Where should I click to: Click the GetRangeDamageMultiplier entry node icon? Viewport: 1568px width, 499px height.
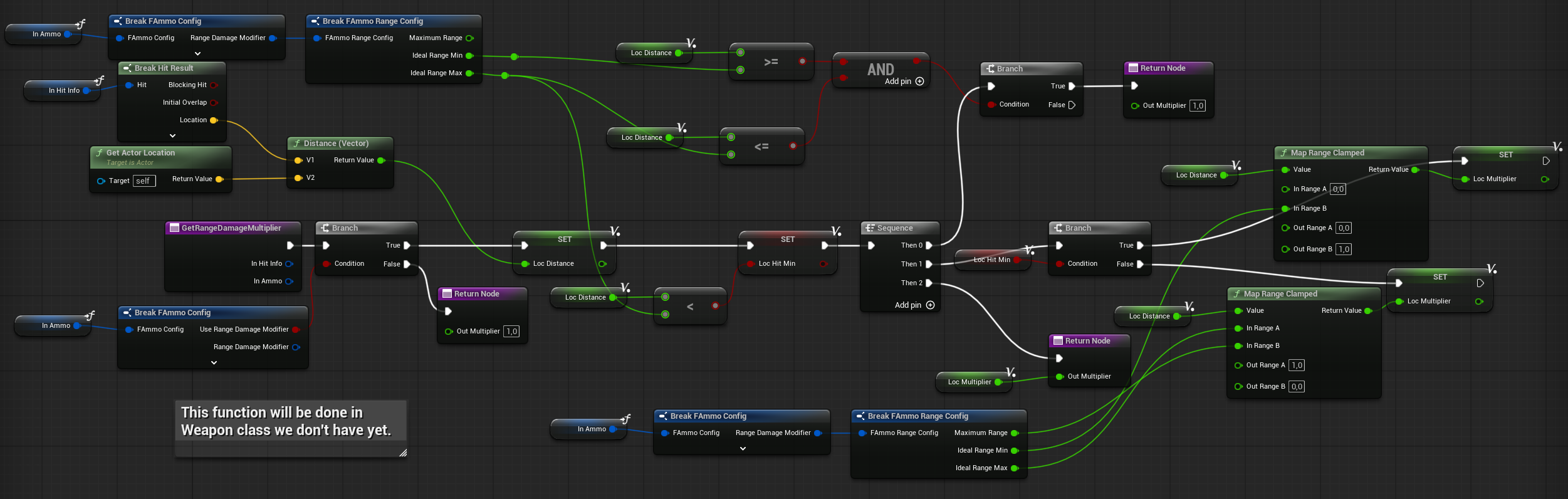pyautogui.click(x=175, y=228)
